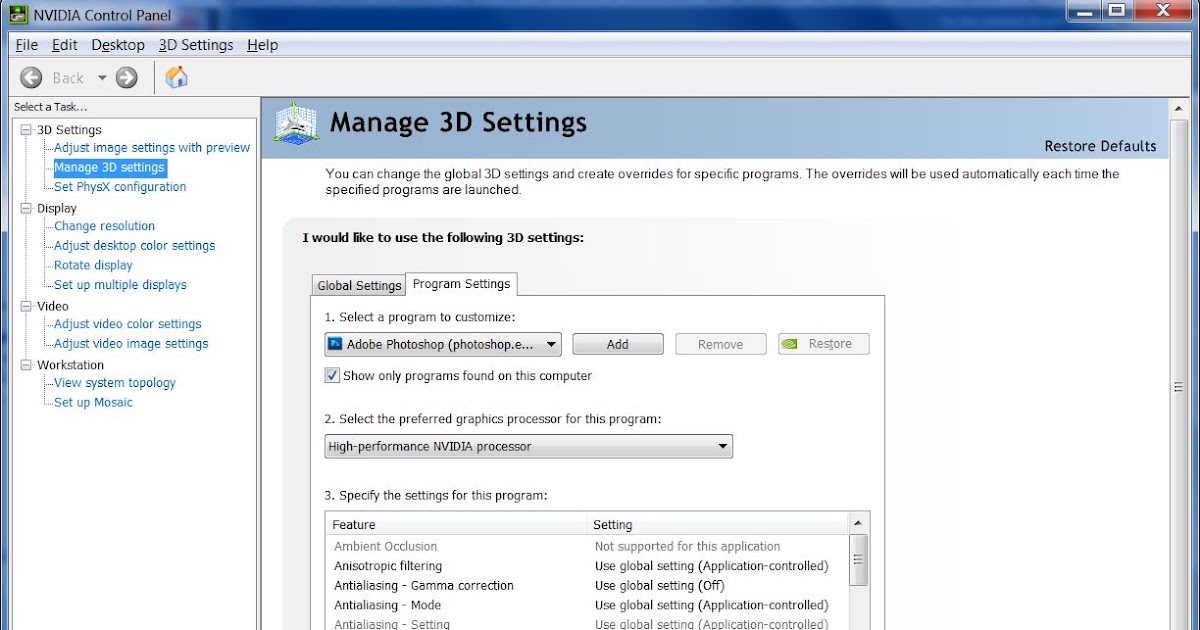Select Manage 3D settings in tree
The height and width of the screenshot is (630, 1200).
pos(109,167)
